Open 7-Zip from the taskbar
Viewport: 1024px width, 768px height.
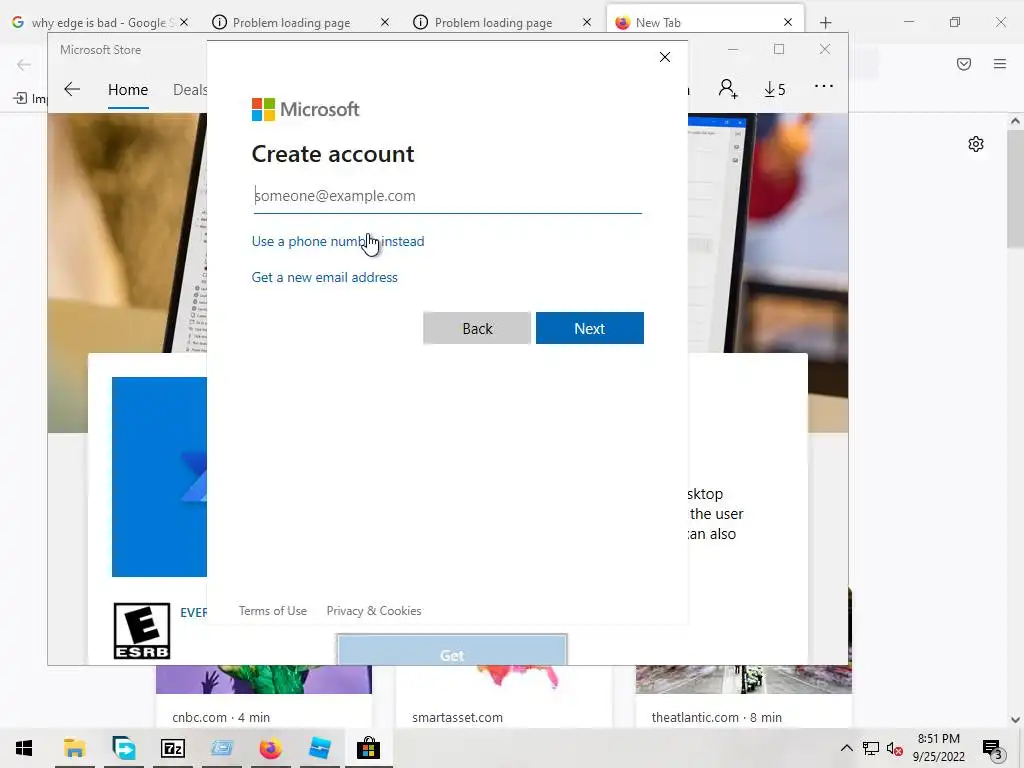[x=173, y=748]
